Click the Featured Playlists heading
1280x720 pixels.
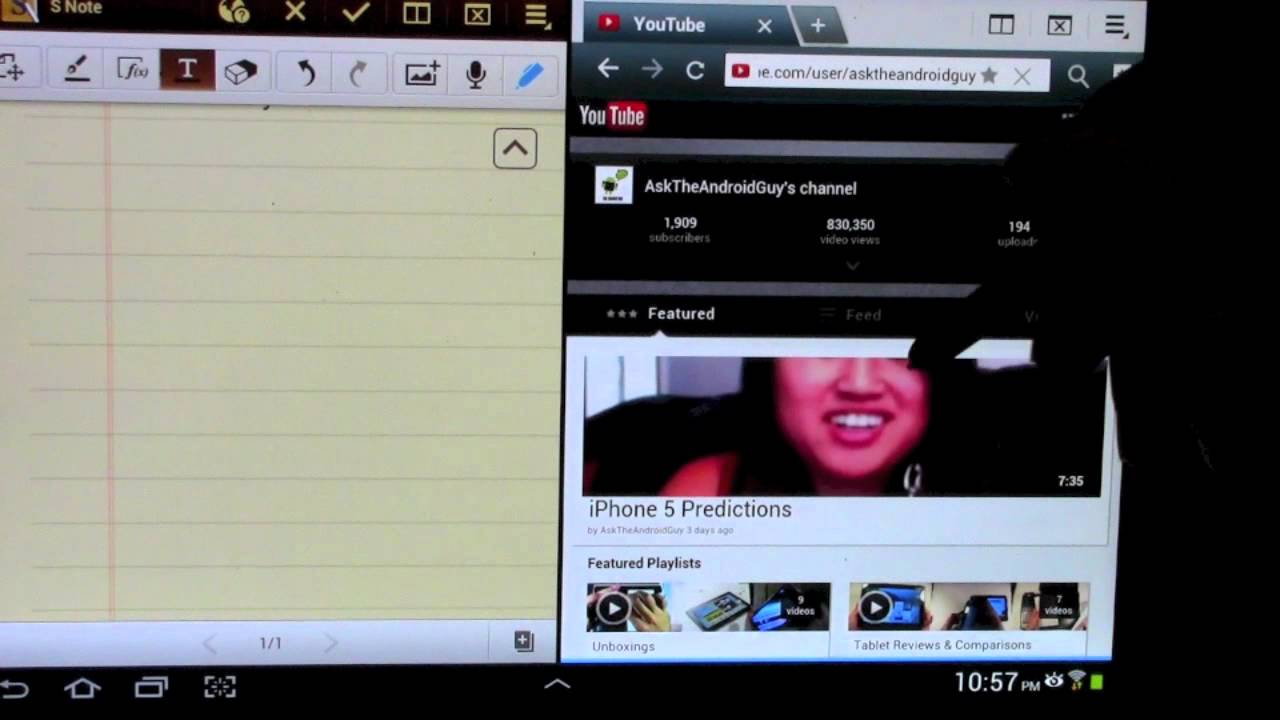pyautogui.click(x=644, y=563)
